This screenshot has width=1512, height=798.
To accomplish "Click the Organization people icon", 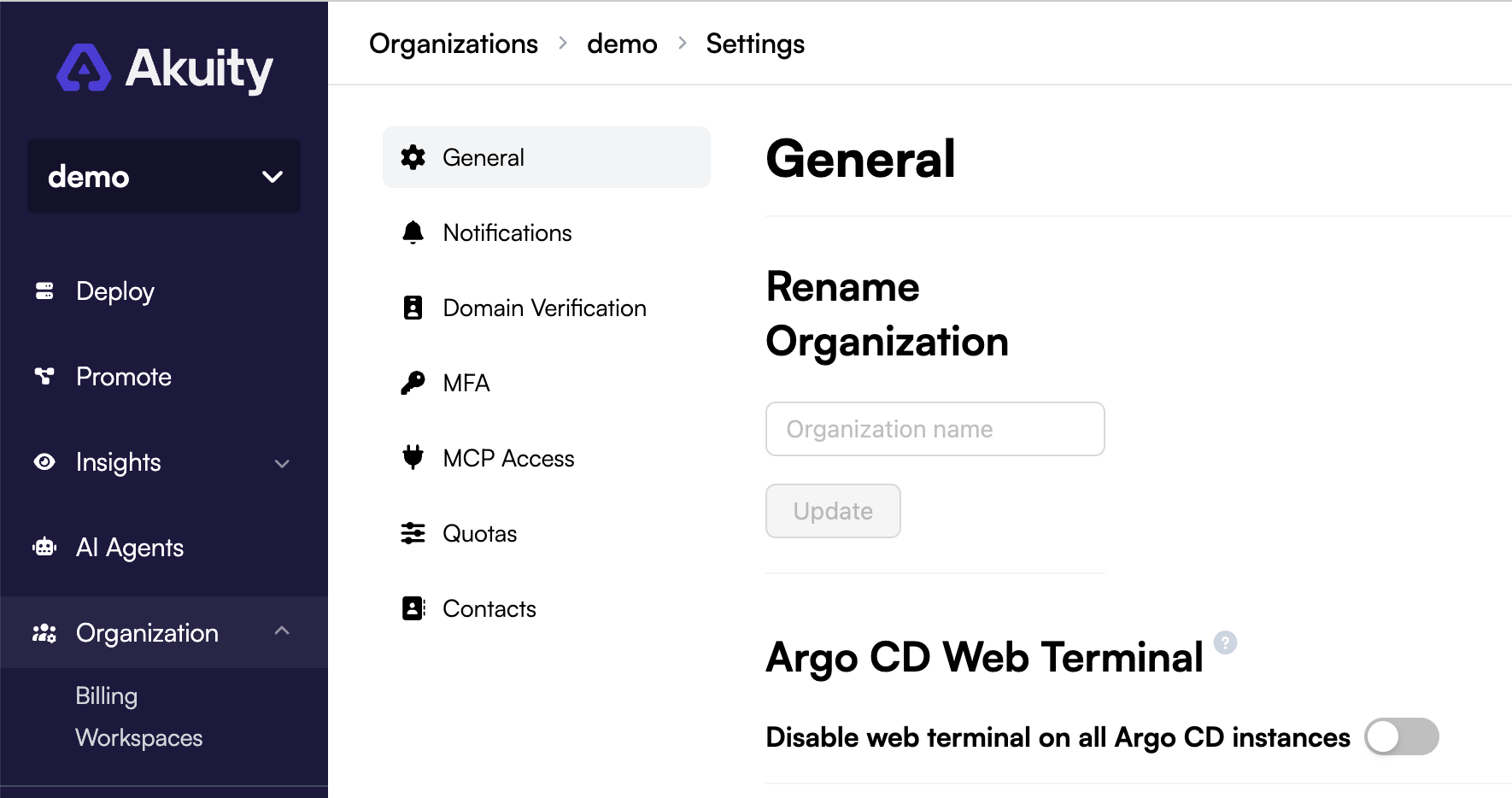I will pyautogui.click(x=44, y=633).
